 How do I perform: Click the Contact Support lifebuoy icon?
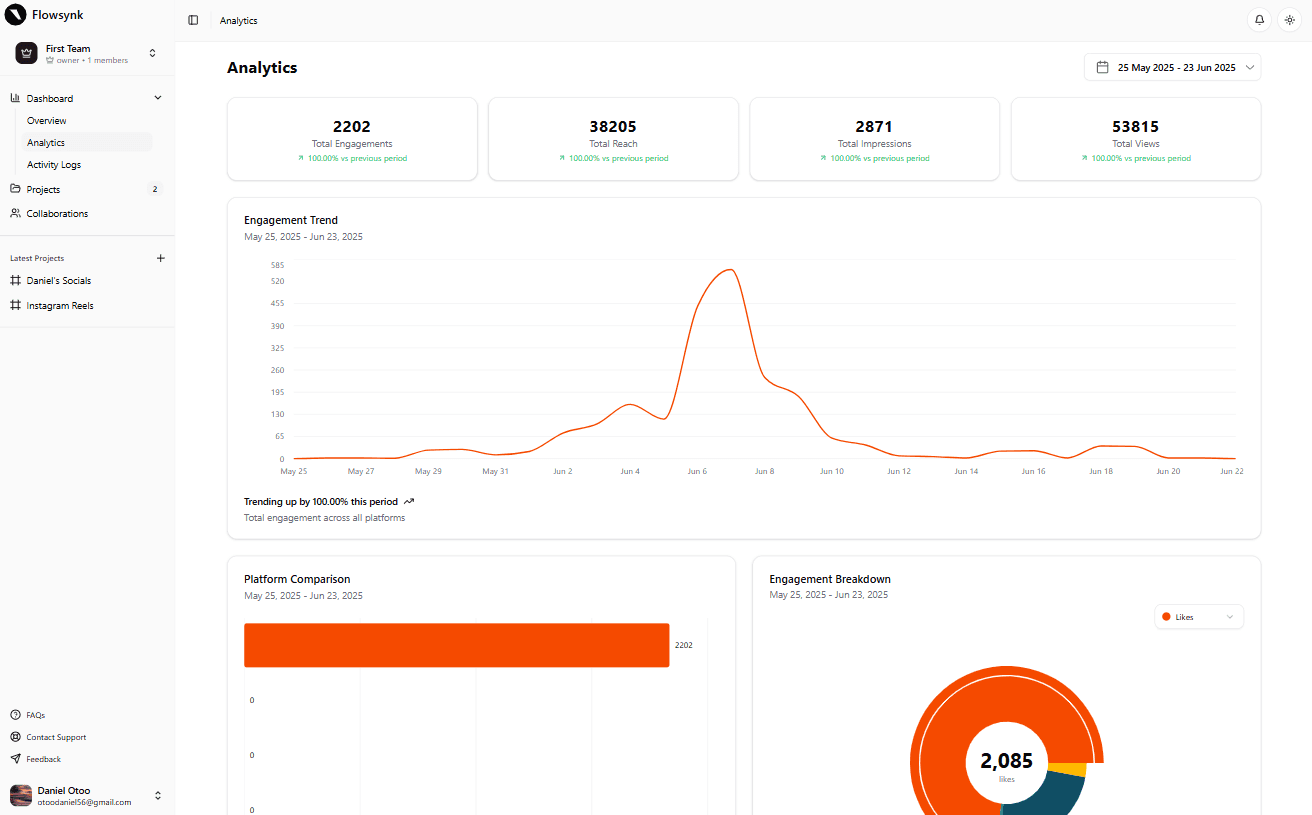coord(14,737)
